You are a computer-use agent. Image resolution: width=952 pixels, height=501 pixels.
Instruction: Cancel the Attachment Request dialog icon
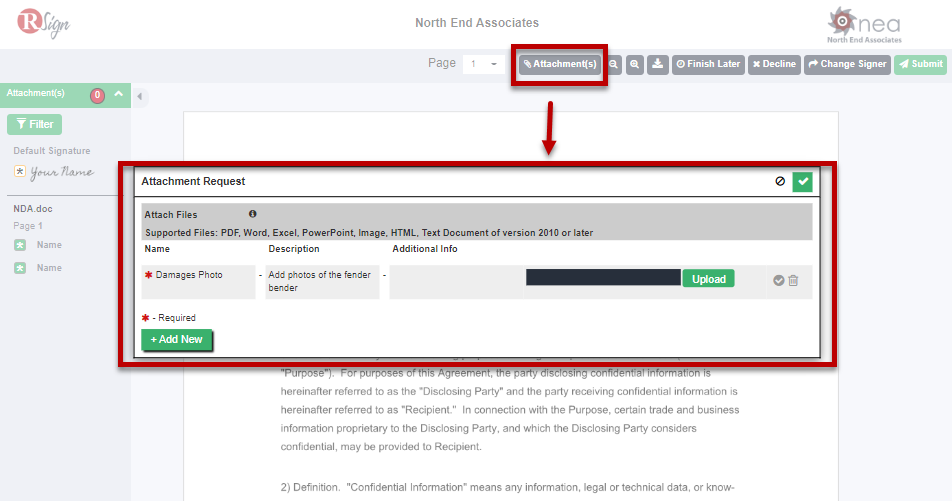780,181
